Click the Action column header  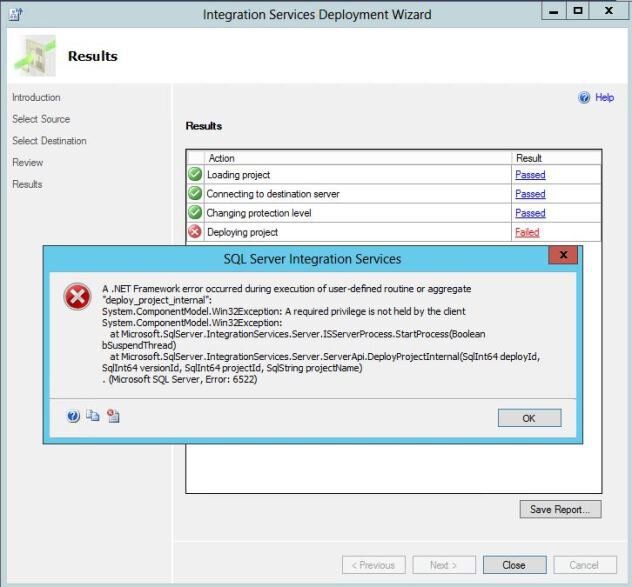[358, 158]
